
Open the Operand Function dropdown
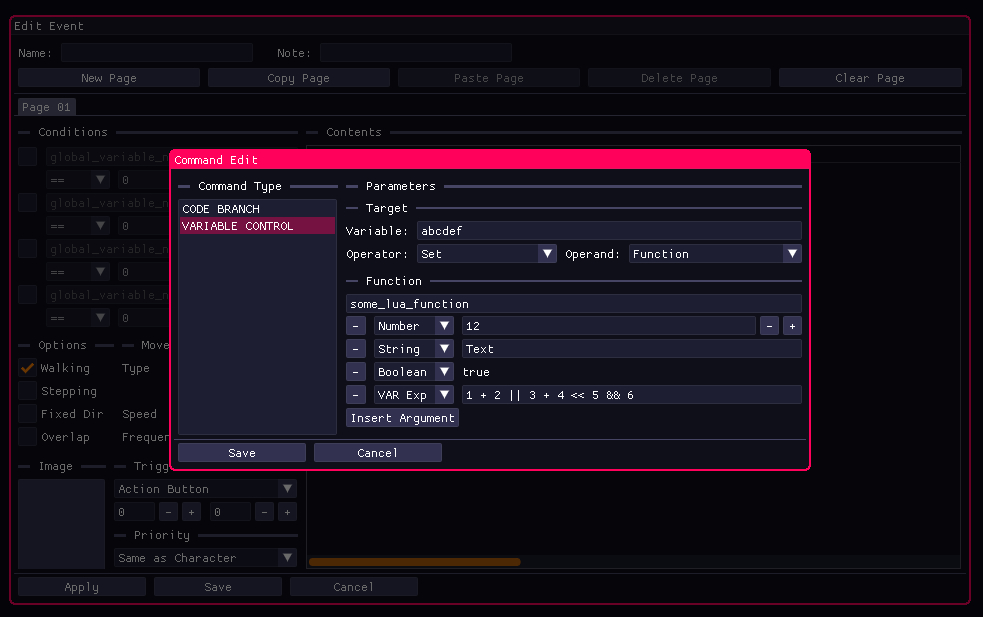pos(715,254)
